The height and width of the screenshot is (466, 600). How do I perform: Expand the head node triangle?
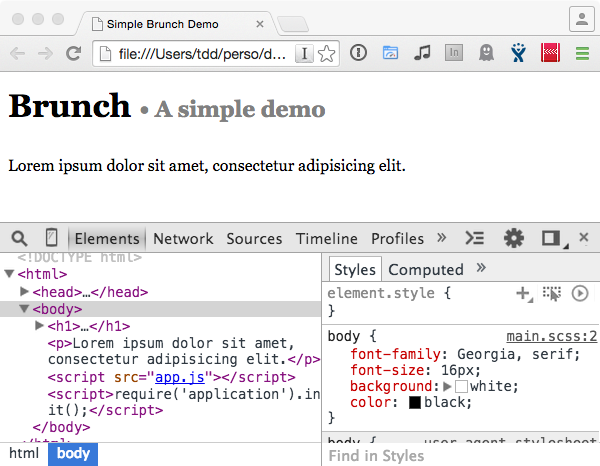point(24,291)
